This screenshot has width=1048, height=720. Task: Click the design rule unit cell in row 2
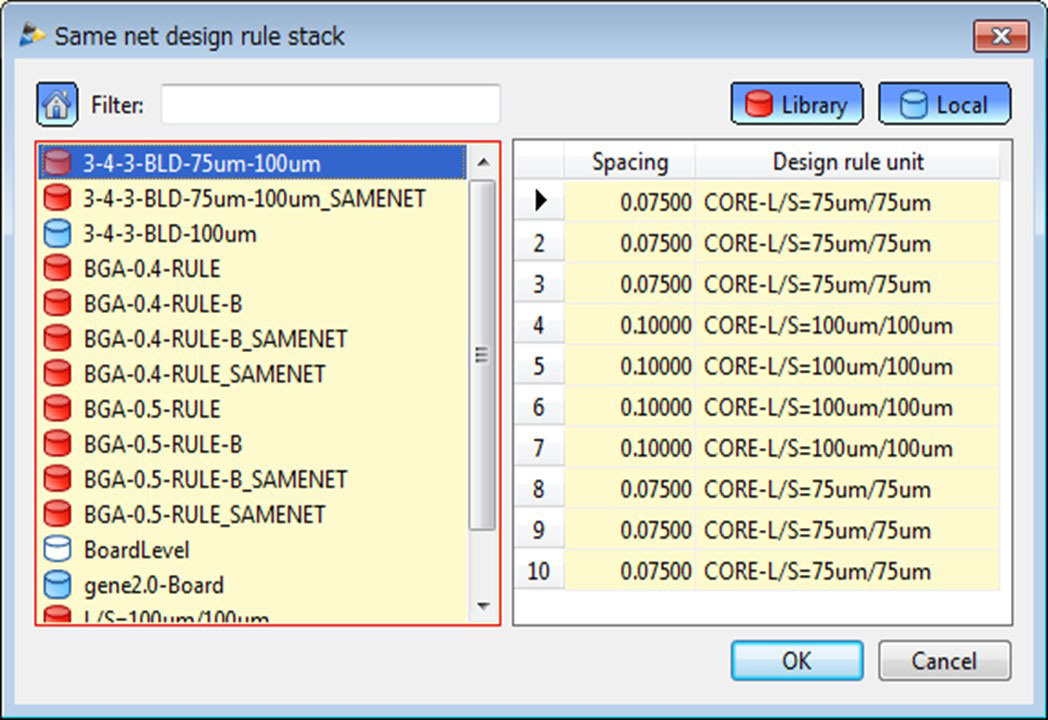point(847,243)
